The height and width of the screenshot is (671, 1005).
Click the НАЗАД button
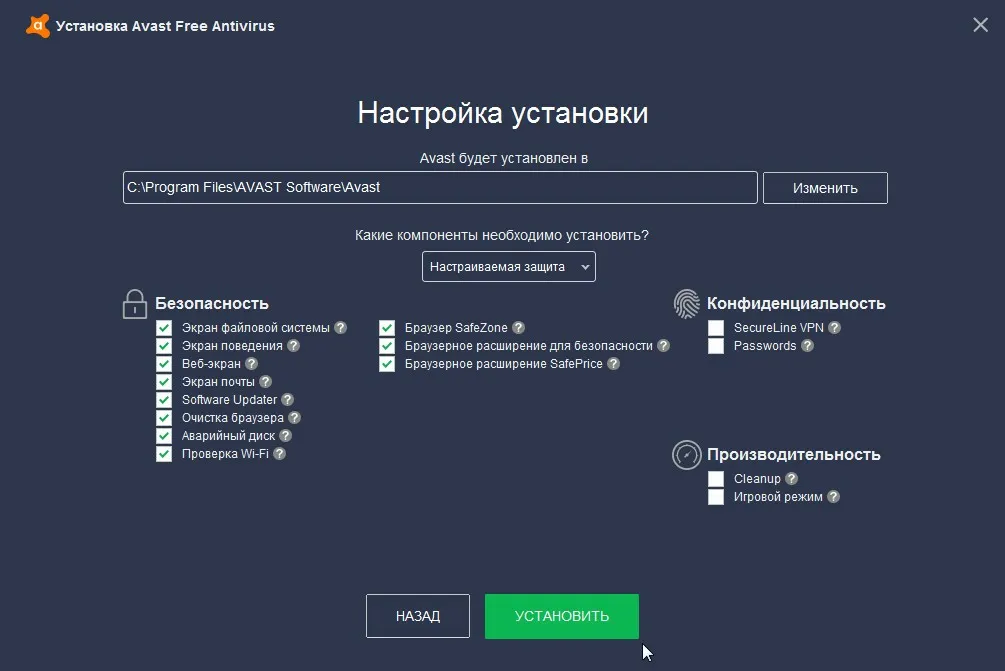[x=417, y=616]
